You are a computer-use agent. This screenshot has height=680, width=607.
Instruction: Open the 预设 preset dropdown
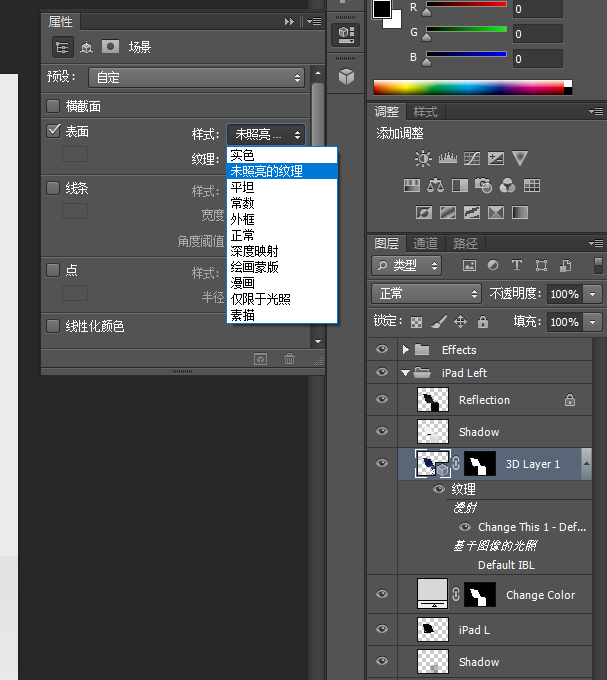(x=197, y=77)
